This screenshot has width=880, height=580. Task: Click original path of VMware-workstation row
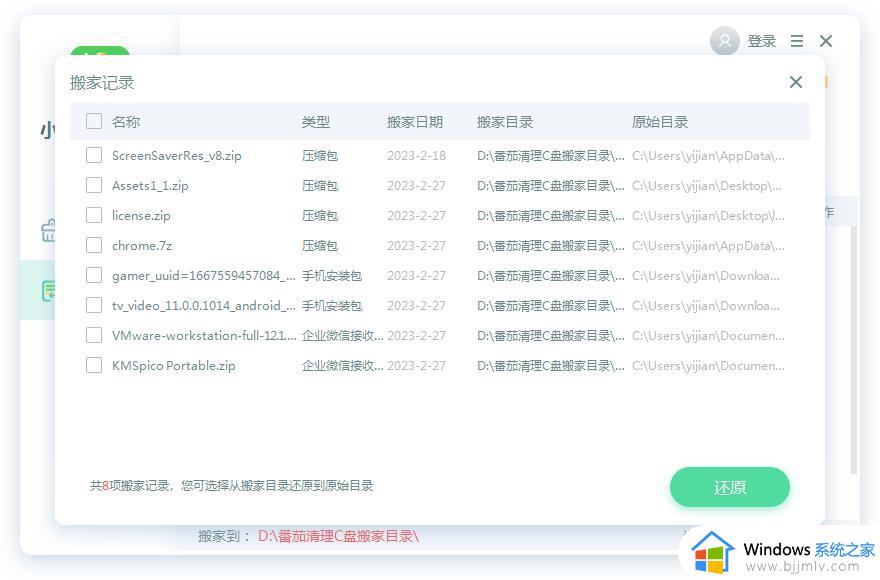[x=708, y=336]
